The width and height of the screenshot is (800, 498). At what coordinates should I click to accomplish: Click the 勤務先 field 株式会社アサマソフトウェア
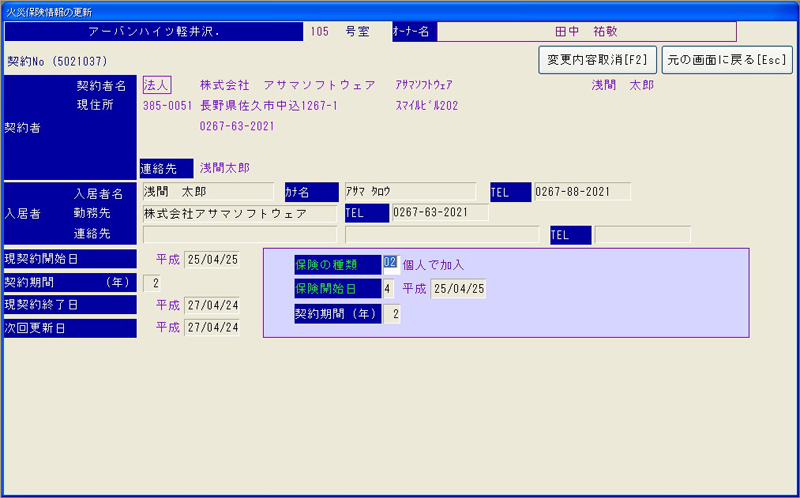(x=239, y=213)
